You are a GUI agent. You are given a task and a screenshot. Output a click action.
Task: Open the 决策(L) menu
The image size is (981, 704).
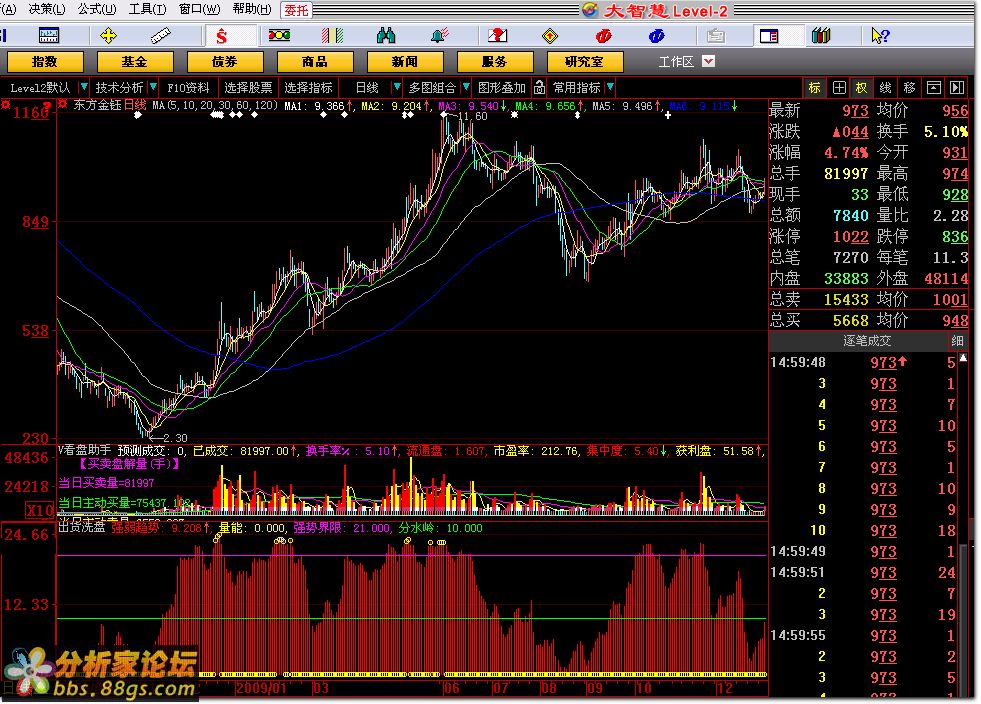pos(46,9)
